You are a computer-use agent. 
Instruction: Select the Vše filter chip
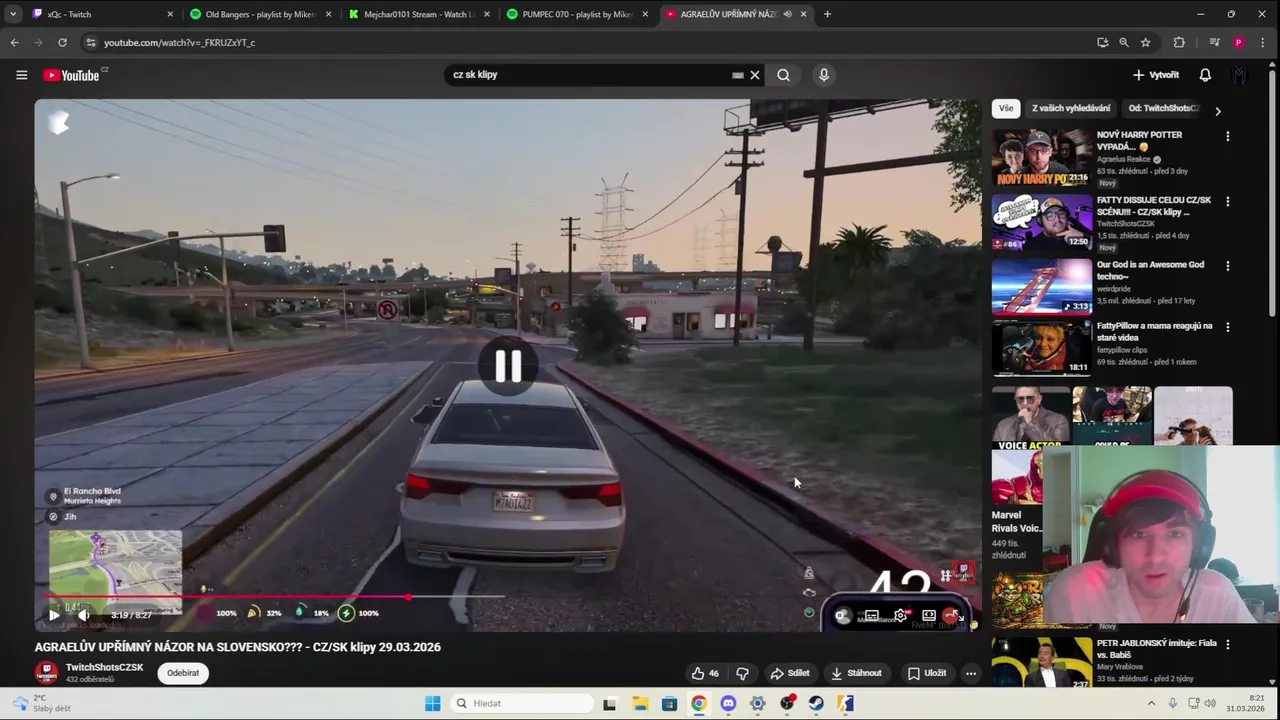coord(1006,108)
